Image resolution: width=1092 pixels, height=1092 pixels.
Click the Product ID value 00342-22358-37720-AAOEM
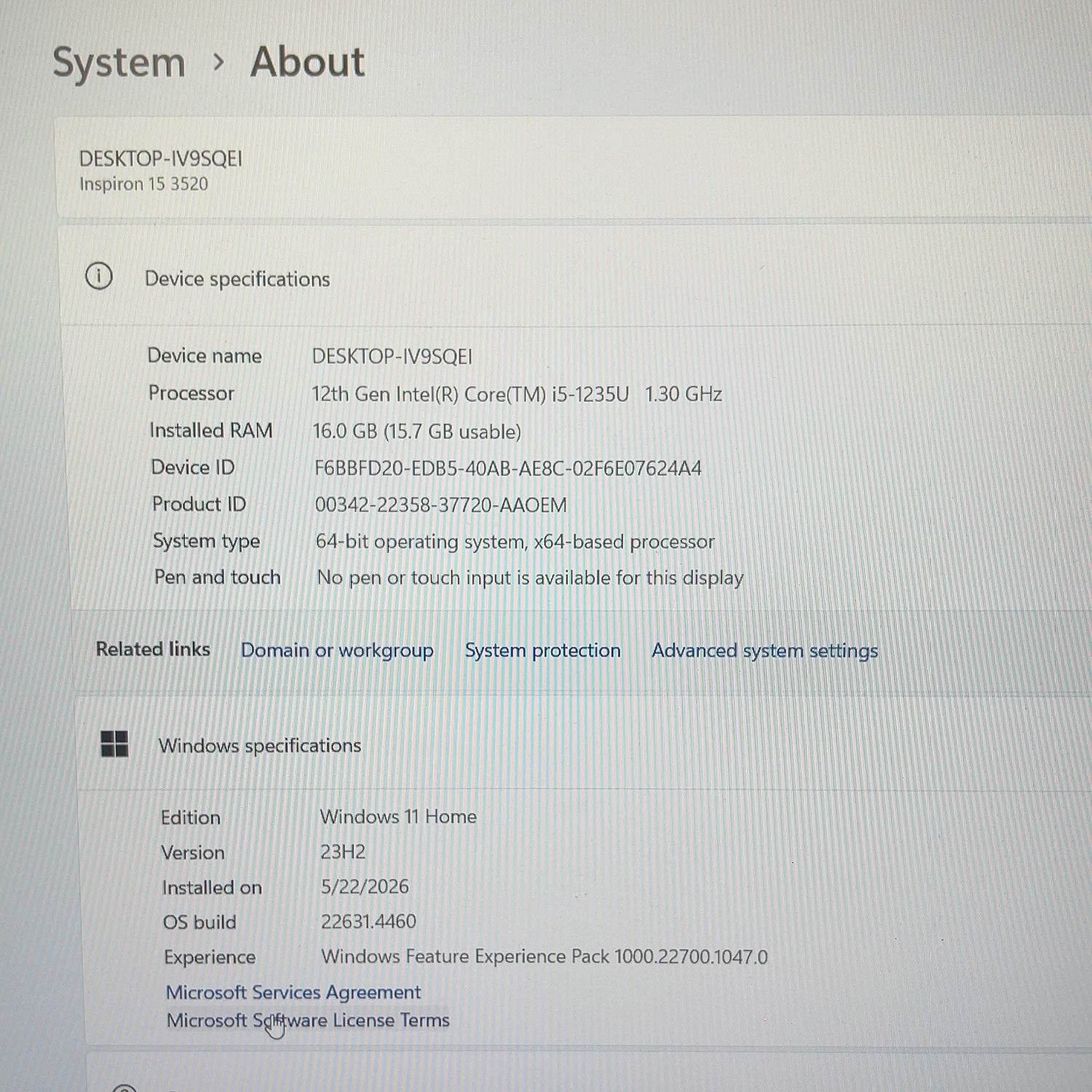[440, 505]
